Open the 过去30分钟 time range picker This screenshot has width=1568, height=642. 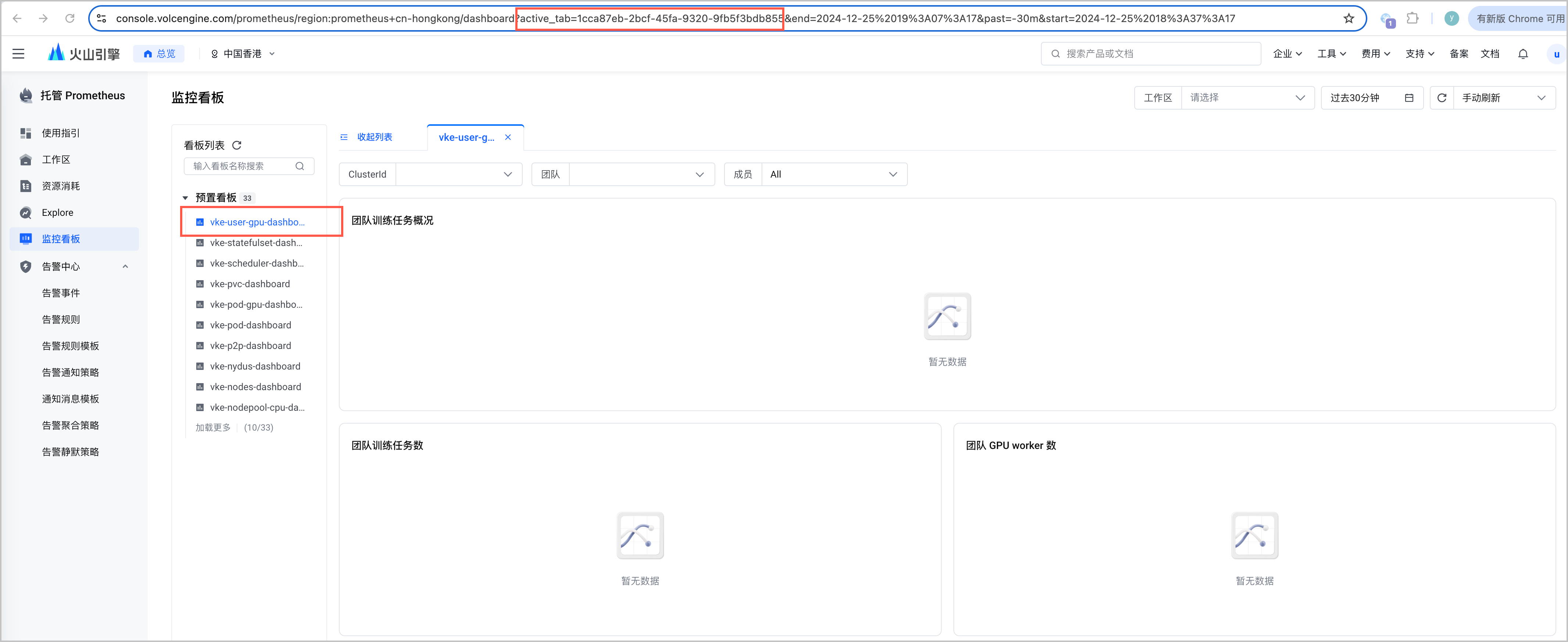[x=1371, y=97]
